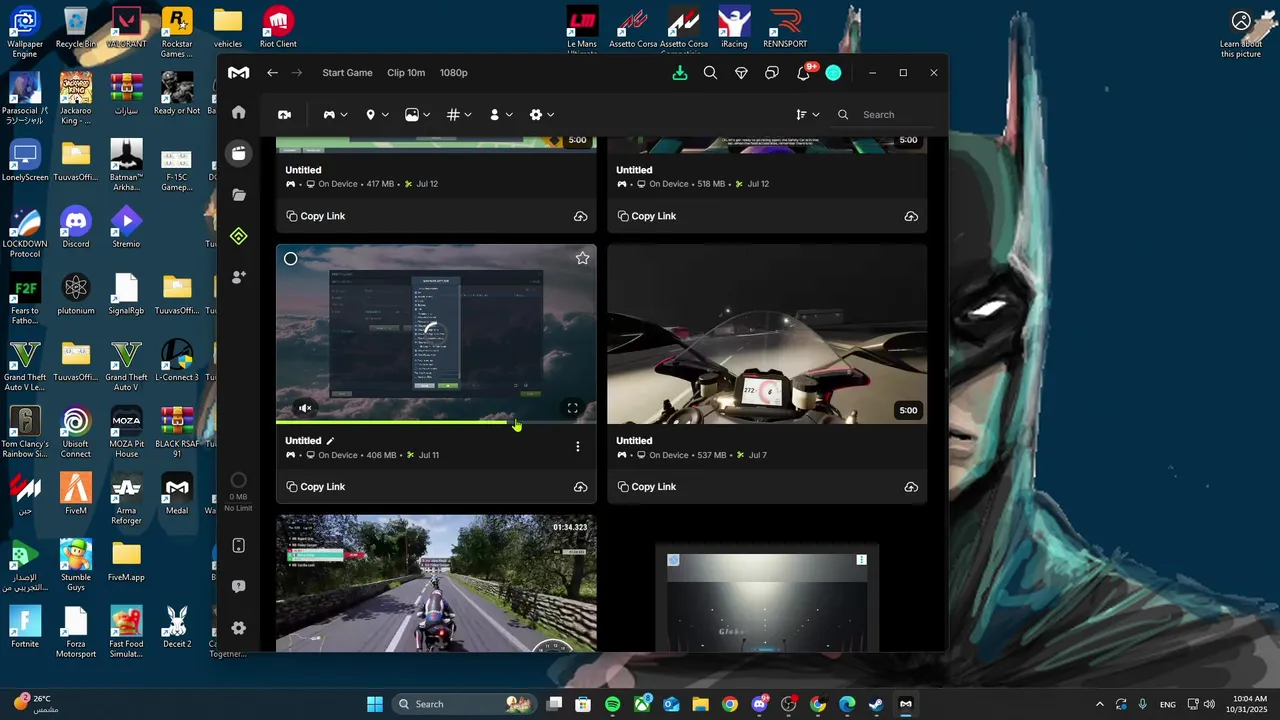1280x720 pixels.
Task: Open the premium diamond icon in the title bar
Action: click(741, 73)
